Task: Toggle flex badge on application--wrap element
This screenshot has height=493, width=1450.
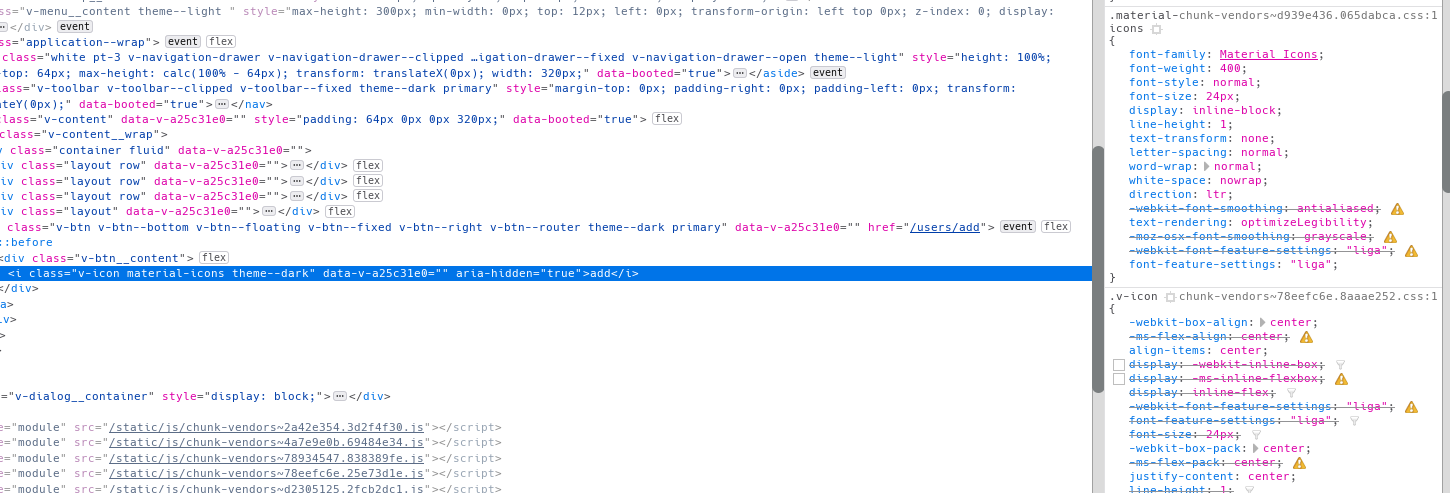Action: tap(221, 42)
